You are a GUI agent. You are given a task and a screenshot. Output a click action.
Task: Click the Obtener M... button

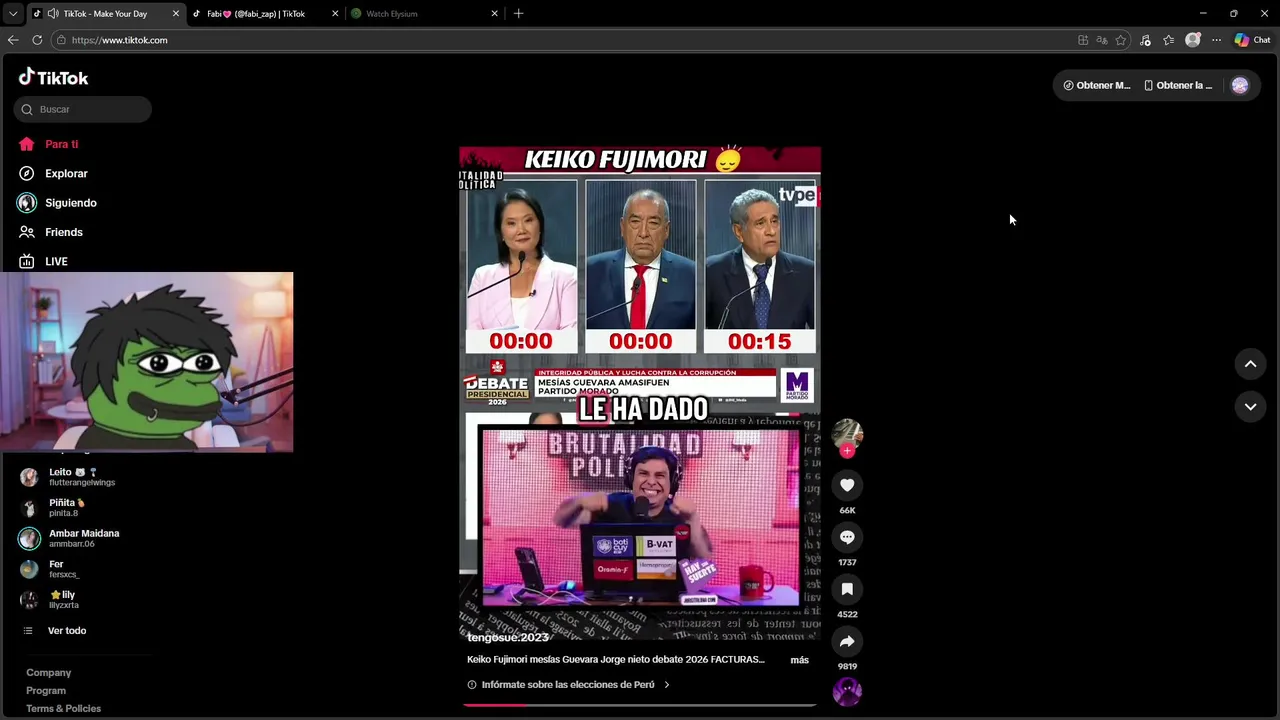coord(1097,86)
